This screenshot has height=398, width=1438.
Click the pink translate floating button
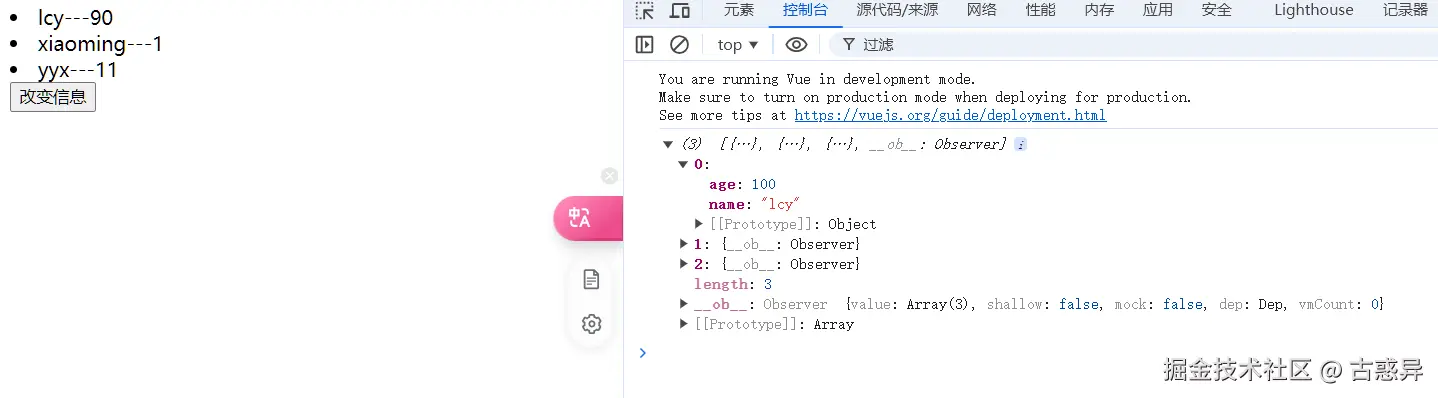(588, 218)
